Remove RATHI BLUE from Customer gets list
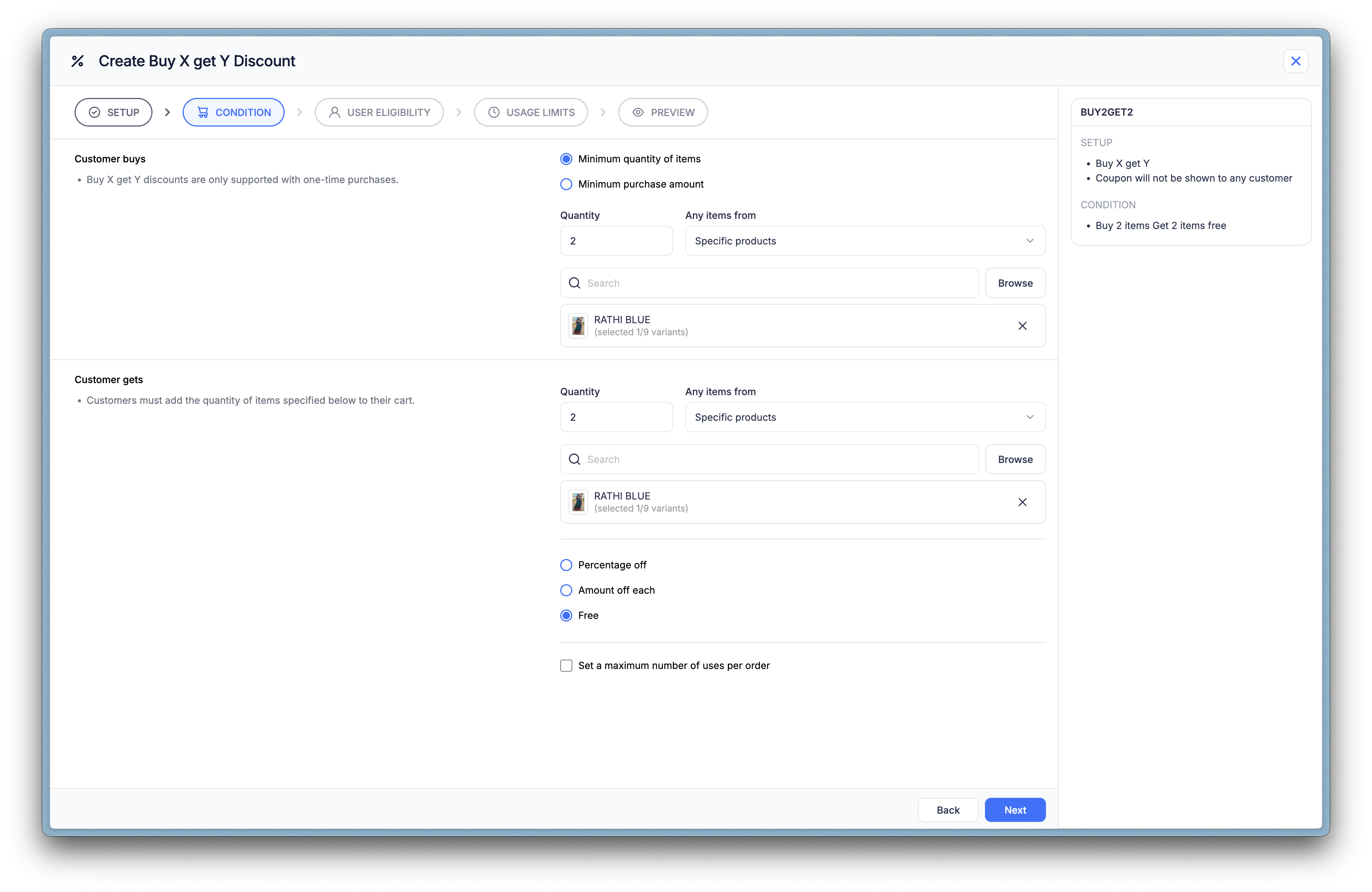This screenshot has height=892, width=1372. [1022, 502]
